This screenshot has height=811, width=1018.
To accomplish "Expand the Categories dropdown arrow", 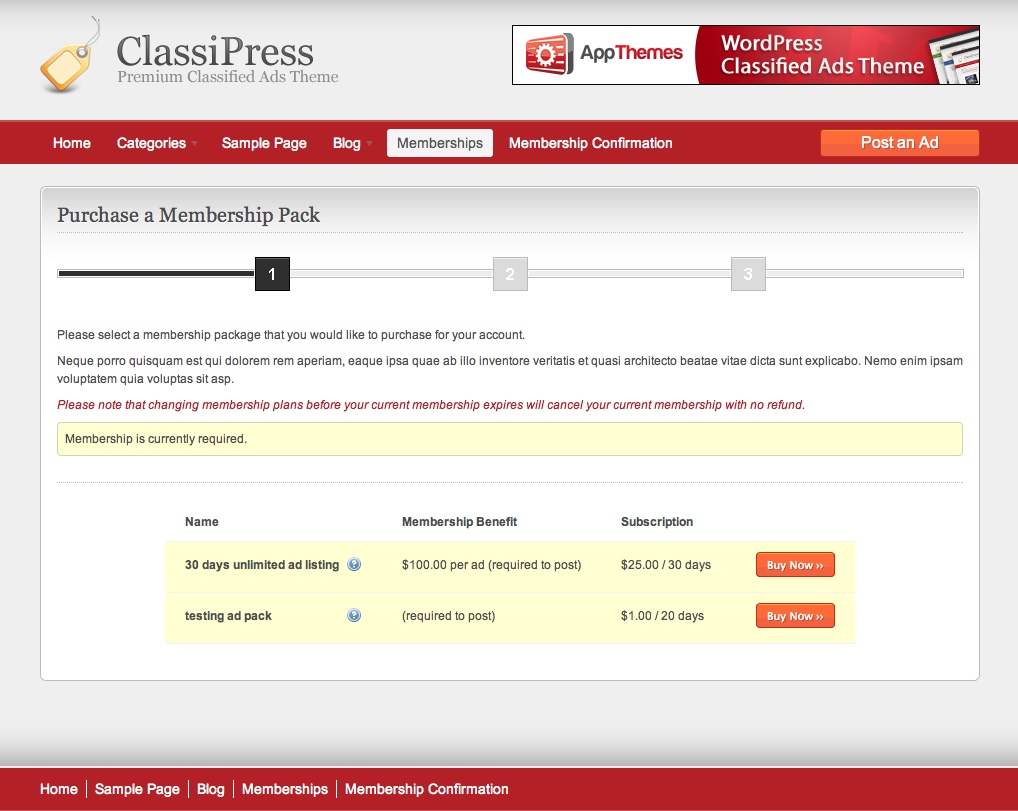I will click(194, 143).
